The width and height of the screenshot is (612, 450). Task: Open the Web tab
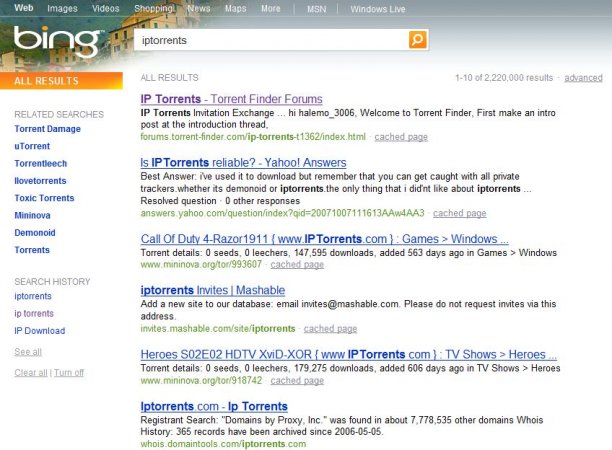pos(24,8)
